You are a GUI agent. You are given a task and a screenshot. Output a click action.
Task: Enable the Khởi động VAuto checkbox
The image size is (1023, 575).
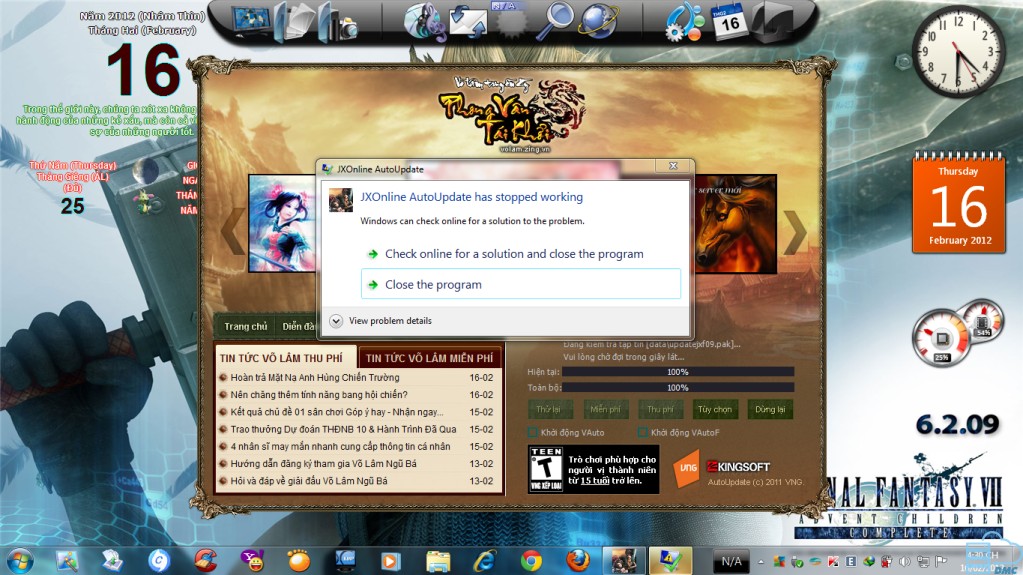point(533,432)
